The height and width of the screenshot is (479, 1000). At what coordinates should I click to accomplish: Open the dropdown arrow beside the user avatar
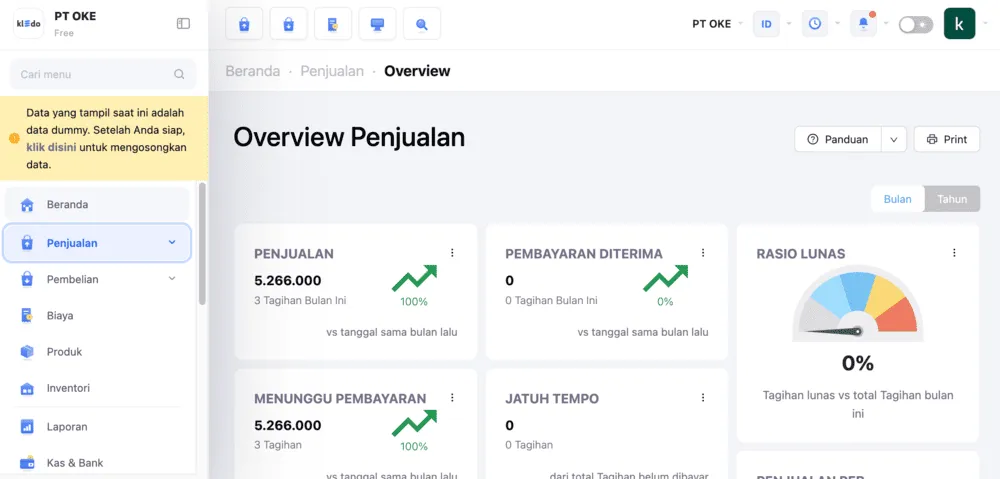coord(985,24)
